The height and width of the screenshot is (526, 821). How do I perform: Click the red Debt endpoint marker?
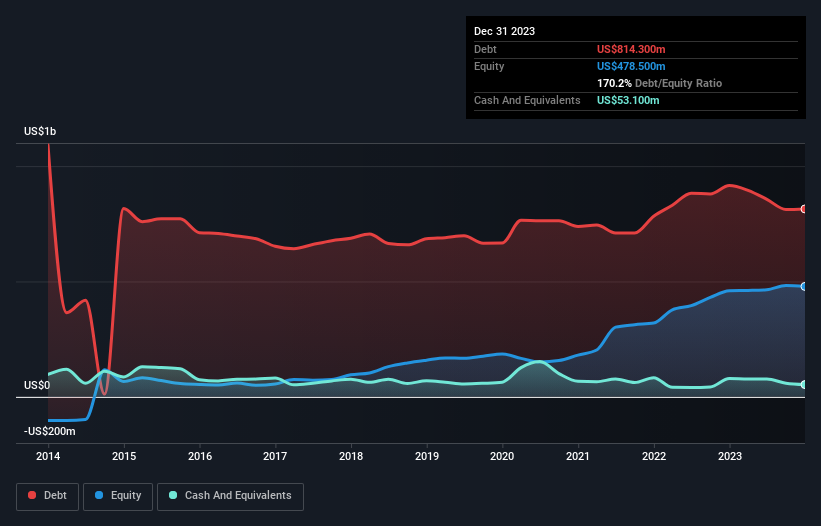tap(804, 209)
